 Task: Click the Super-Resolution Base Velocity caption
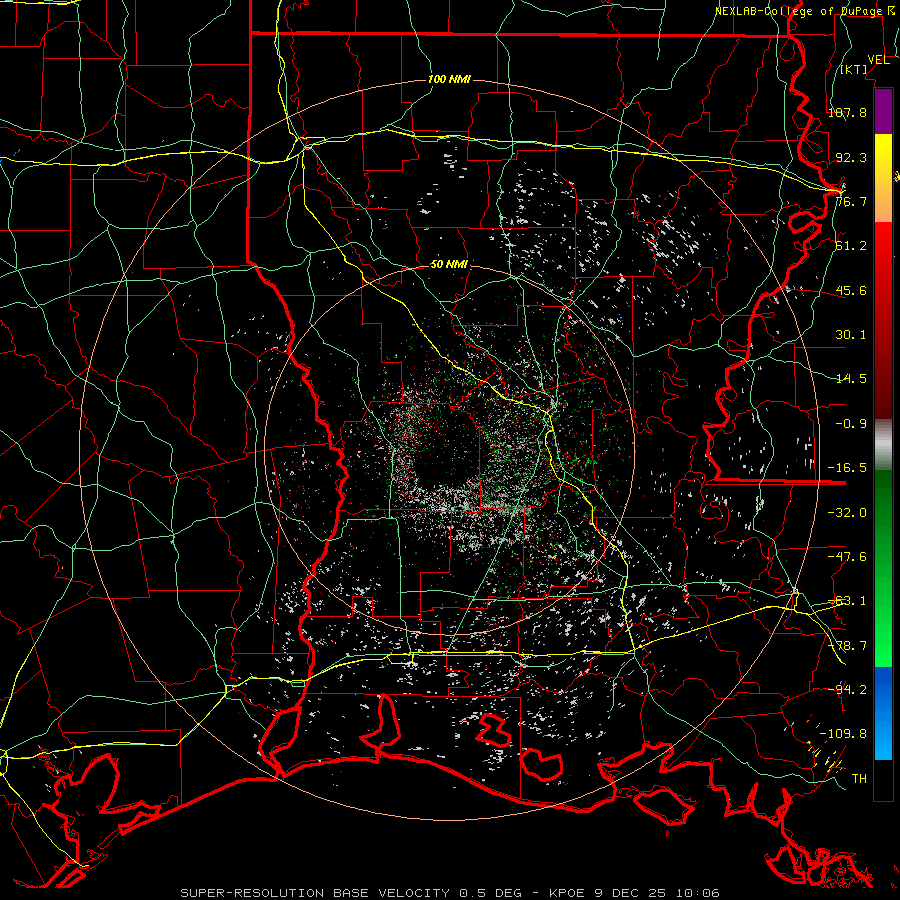(449, 893)
